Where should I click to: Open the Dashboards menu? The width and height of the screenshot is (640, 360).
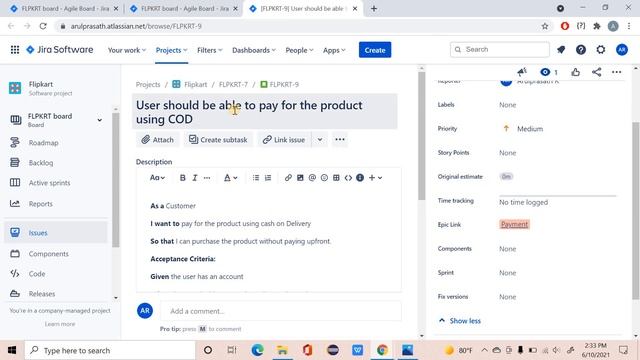(x=254, y=50)
